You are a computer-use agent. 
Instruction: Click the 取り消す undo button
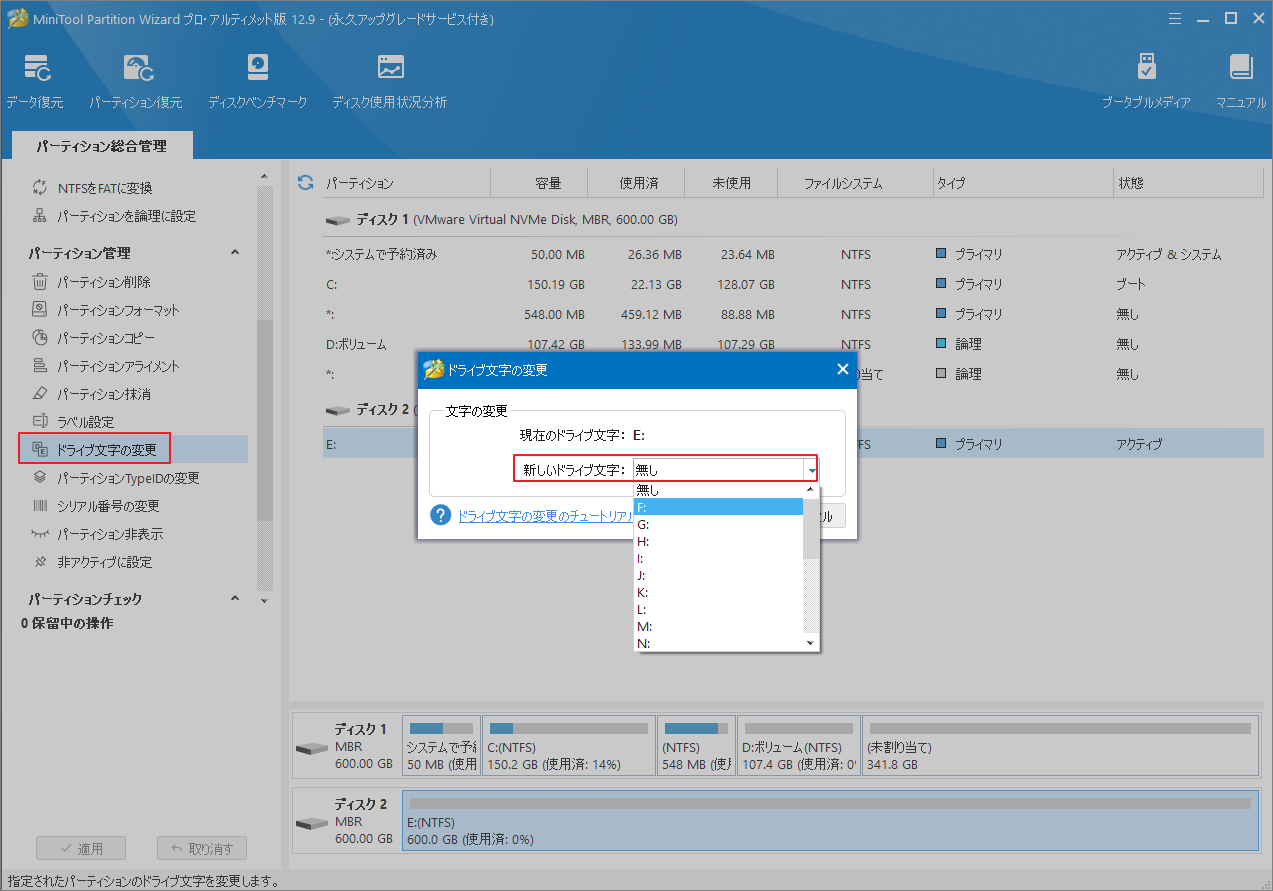202,848
